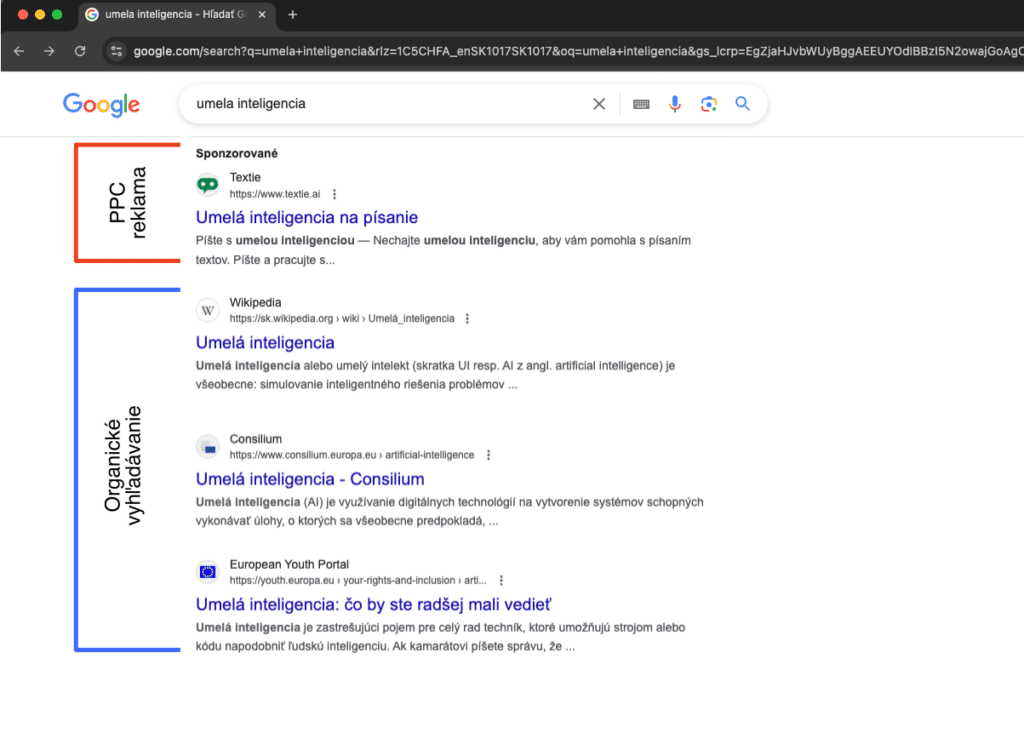Go back with browser back arrow

coord(19,51)
